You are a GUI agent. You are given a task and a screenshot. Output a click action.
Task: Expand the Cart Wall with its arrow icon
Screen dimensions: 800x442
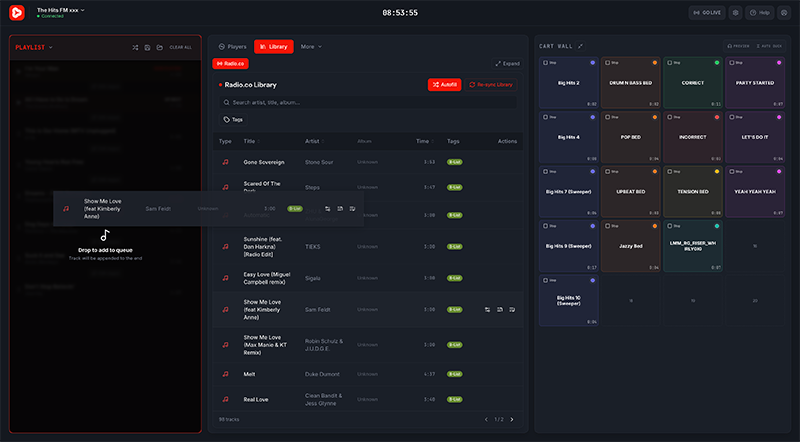580,46
